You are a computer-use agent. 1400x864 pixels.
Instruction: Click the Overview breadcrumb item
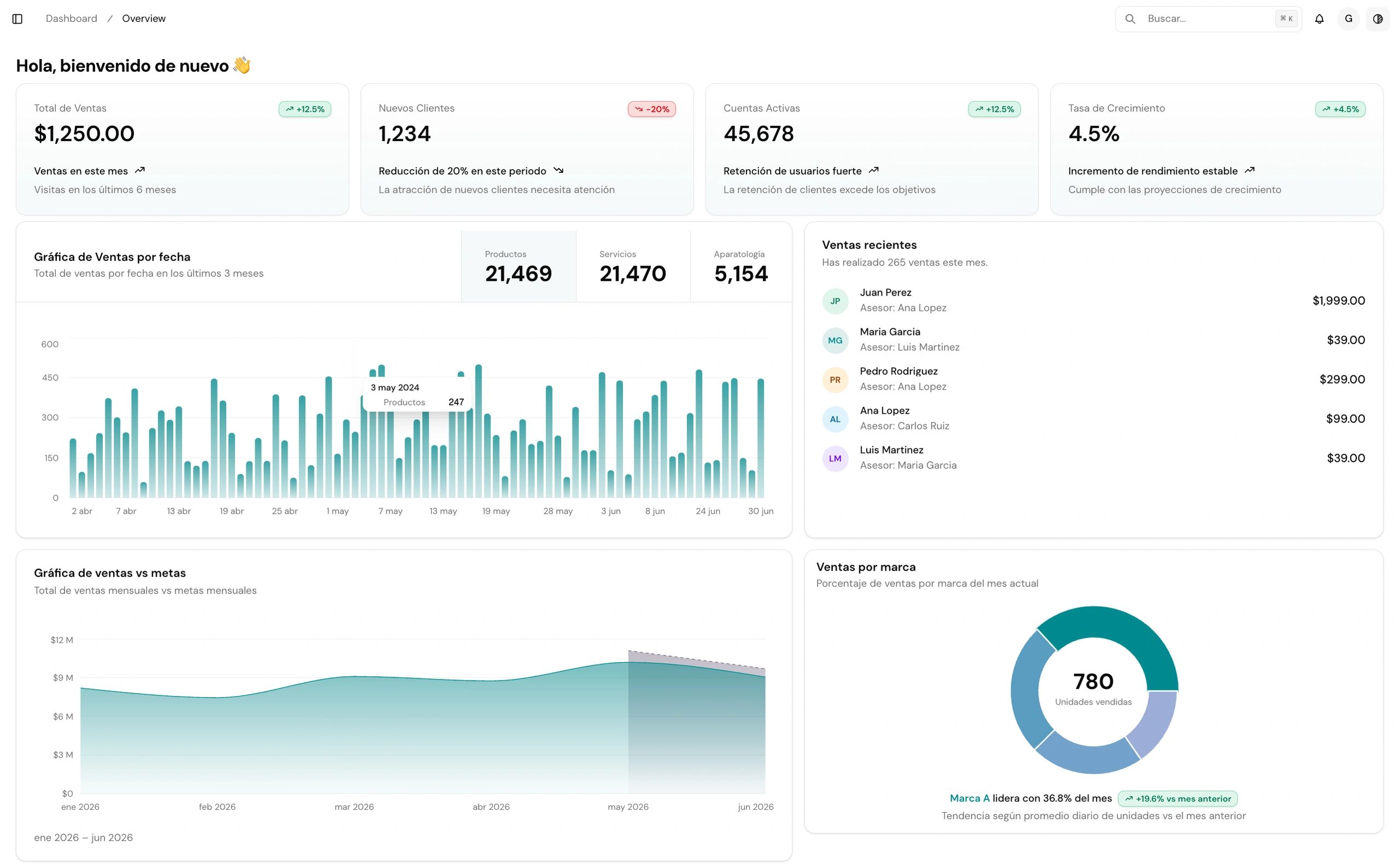click(x=144, y=19)
